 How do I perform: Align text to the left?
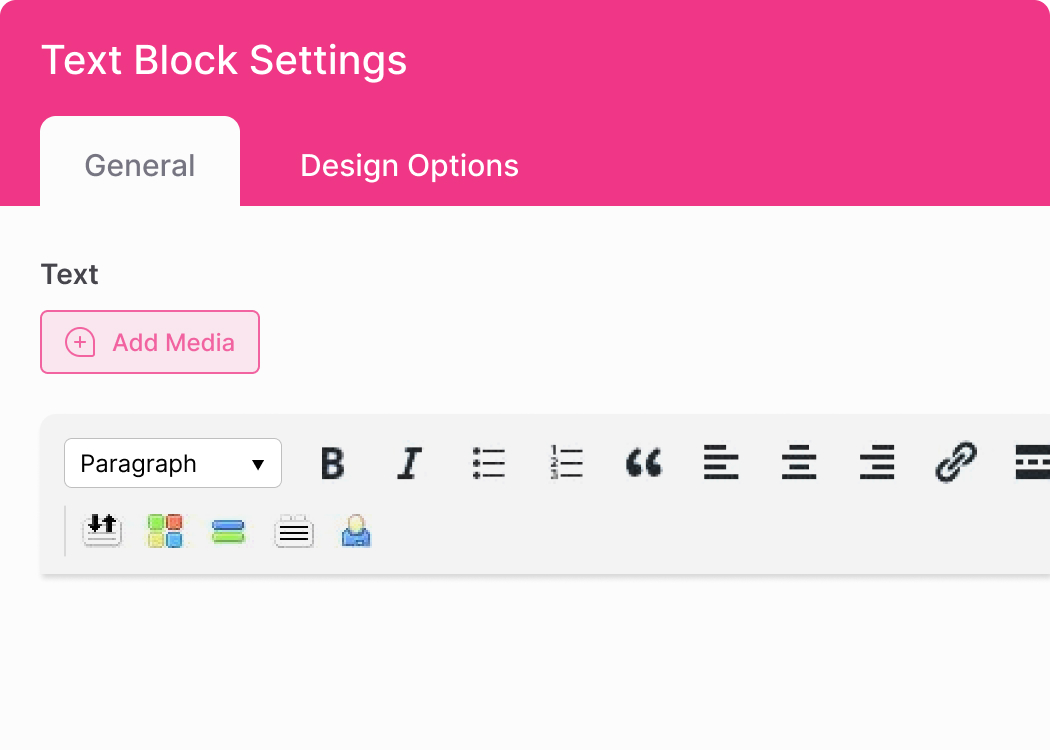(721, 462)
